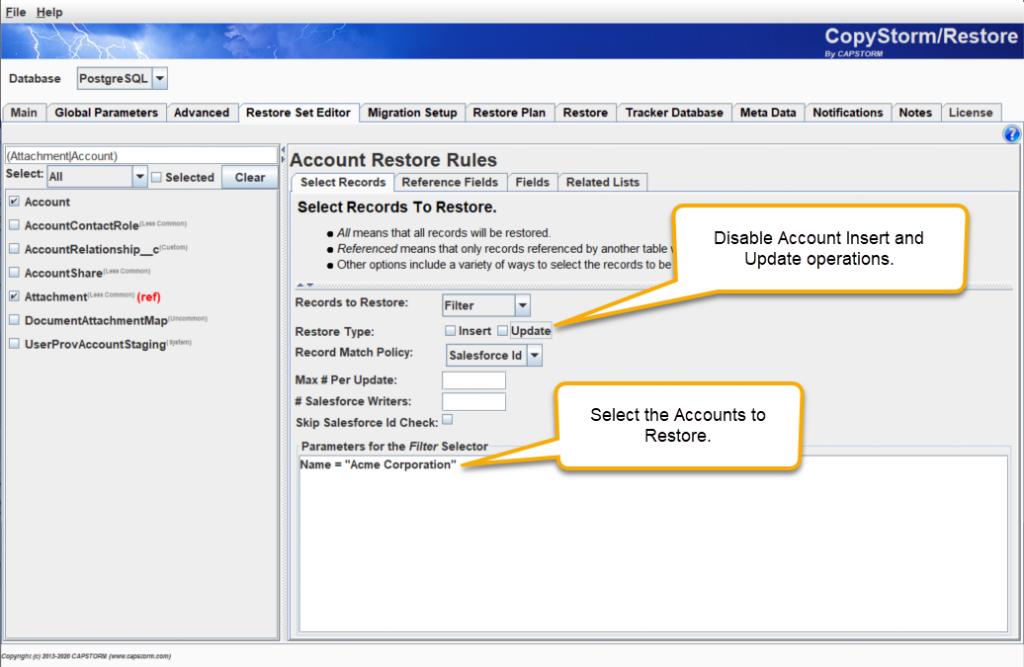Open the Reference Fields tab

click(449, 182)
